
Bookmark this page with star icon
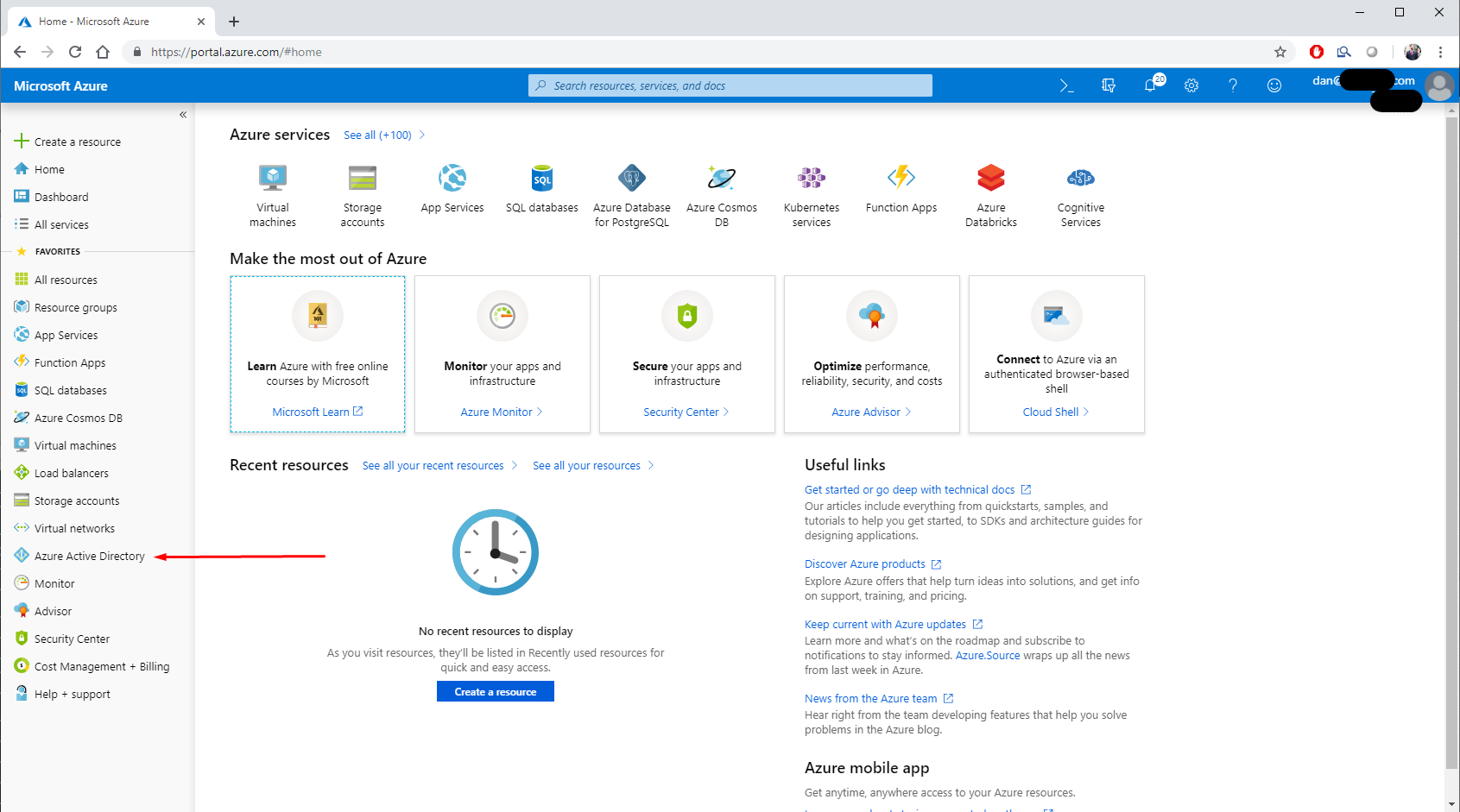click(1280, 52)
